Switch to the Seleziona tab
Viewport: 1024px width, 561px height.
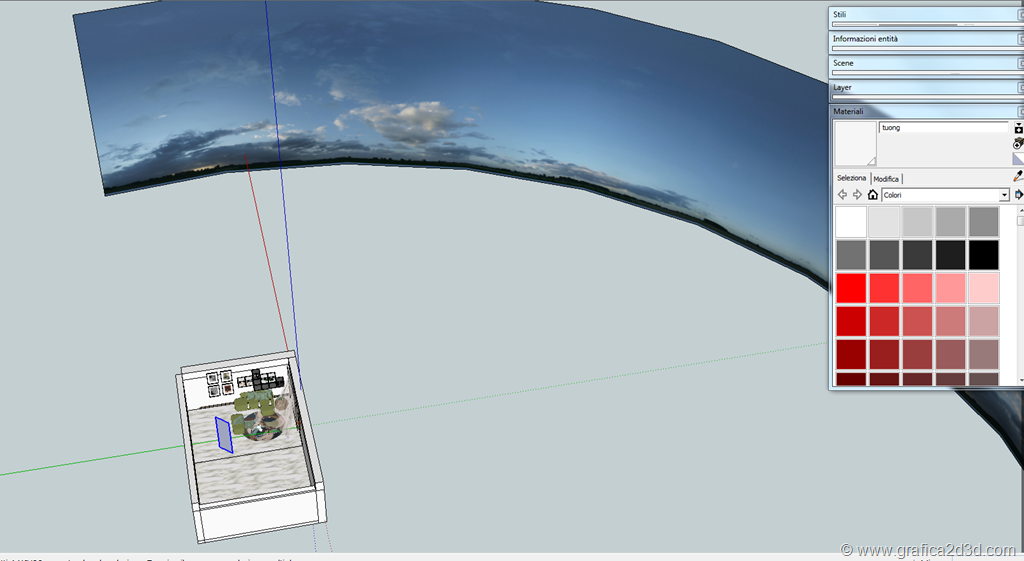(x=851, y=178)
